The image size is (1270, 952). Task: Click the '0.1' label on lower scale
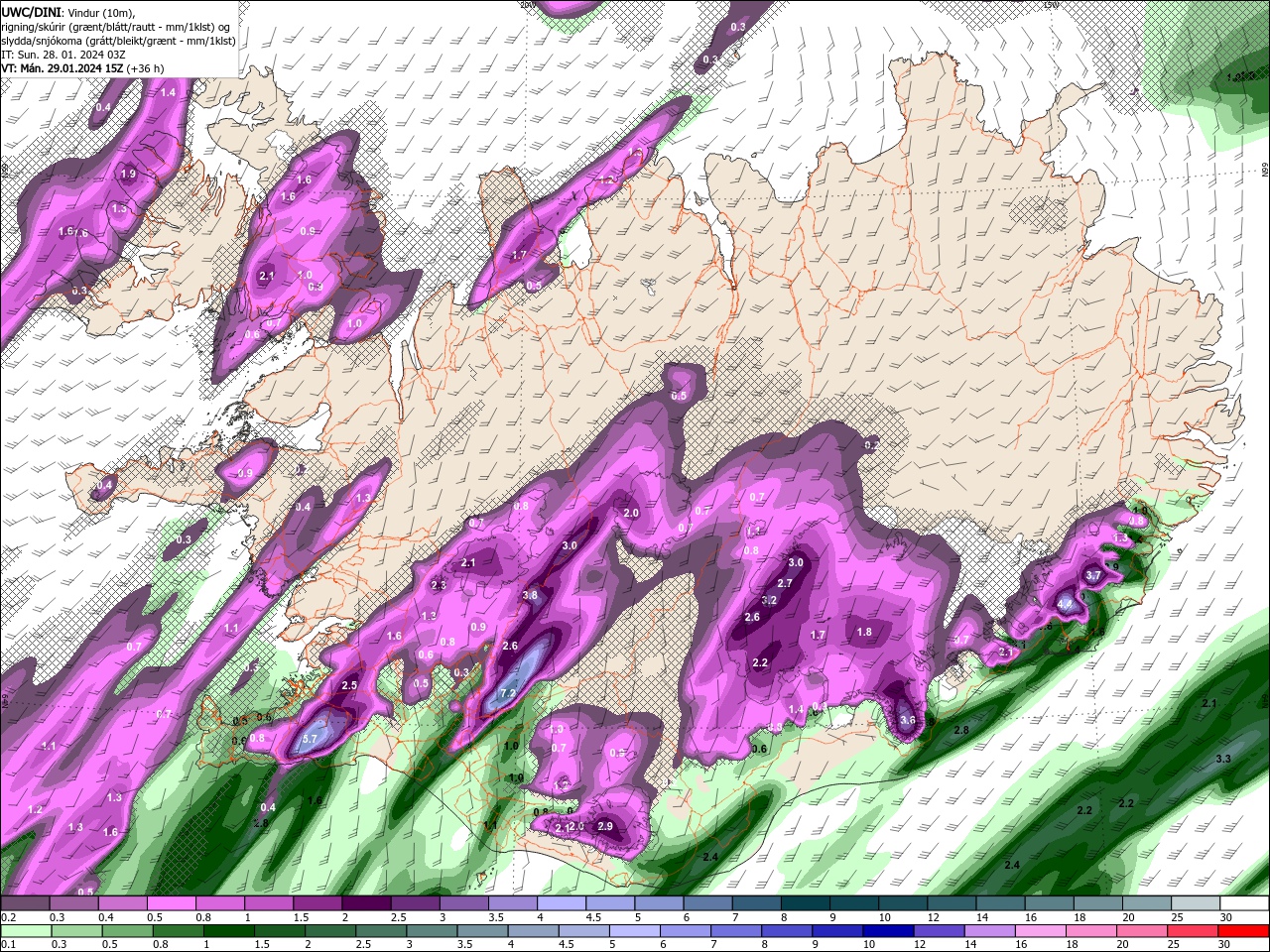click(9, 945)
